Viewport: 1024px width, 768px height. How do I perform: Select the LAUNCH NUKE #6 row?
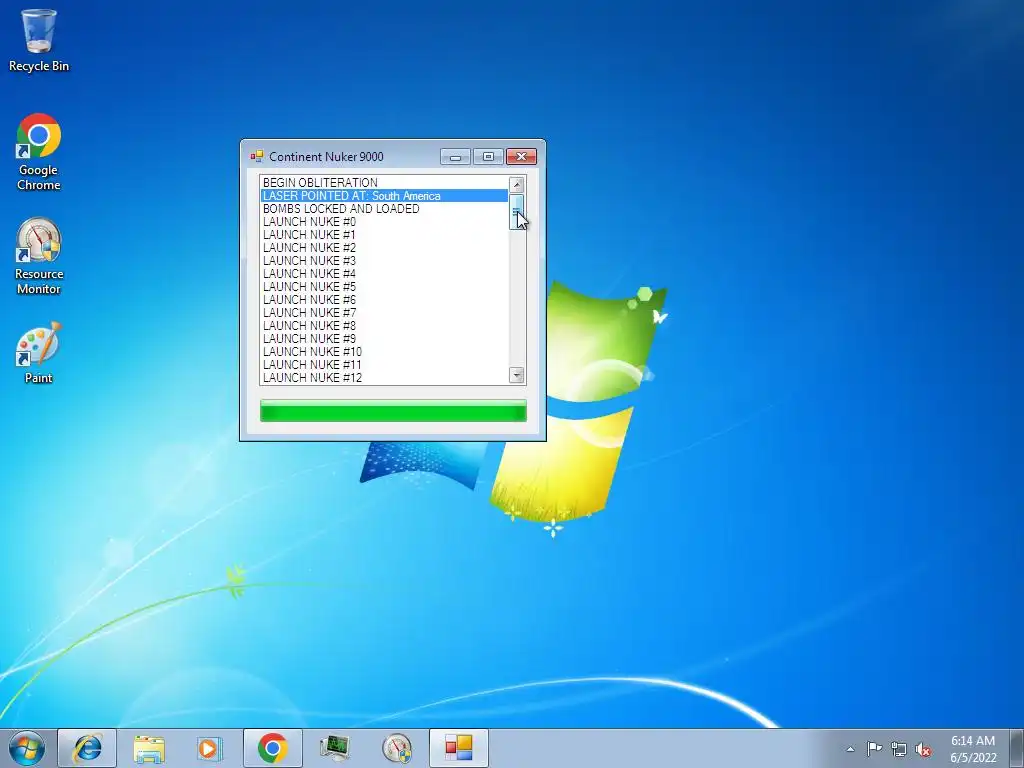pos(384,300)
